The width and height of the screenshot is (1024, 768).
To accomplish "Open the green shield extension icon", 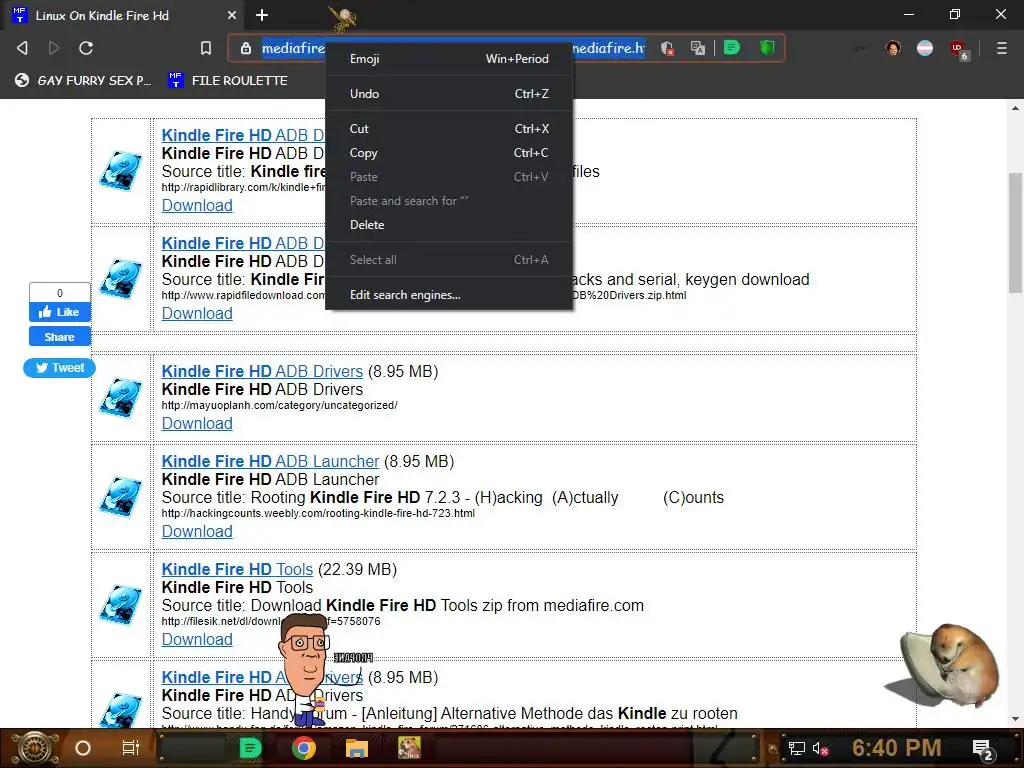I will pos(767,48).
